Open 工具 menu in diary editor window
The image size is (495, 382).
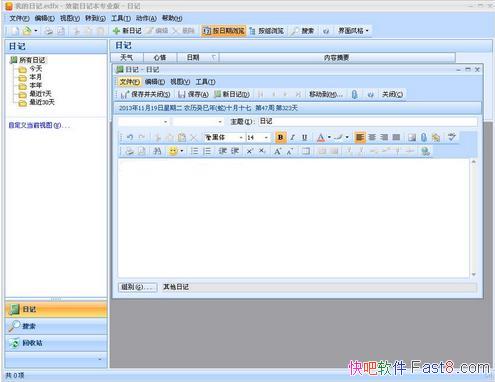(205, 82)
